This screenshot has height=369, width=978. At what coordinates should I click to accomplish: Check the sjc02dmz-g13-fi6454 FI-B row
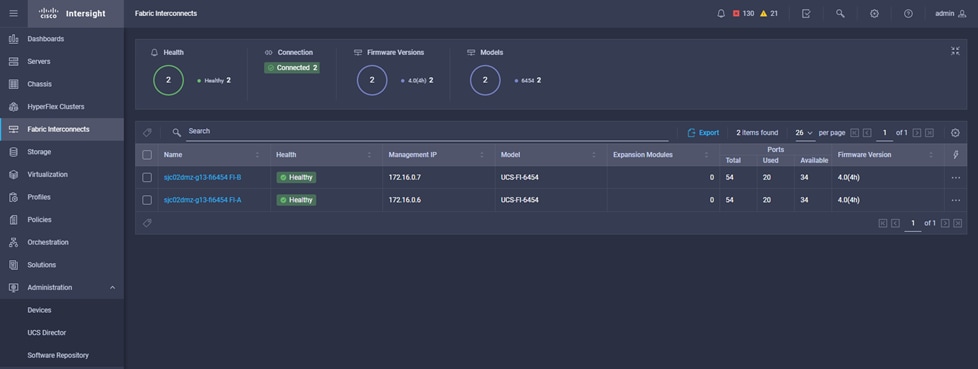pyautogui.click(x=147, y=178)
